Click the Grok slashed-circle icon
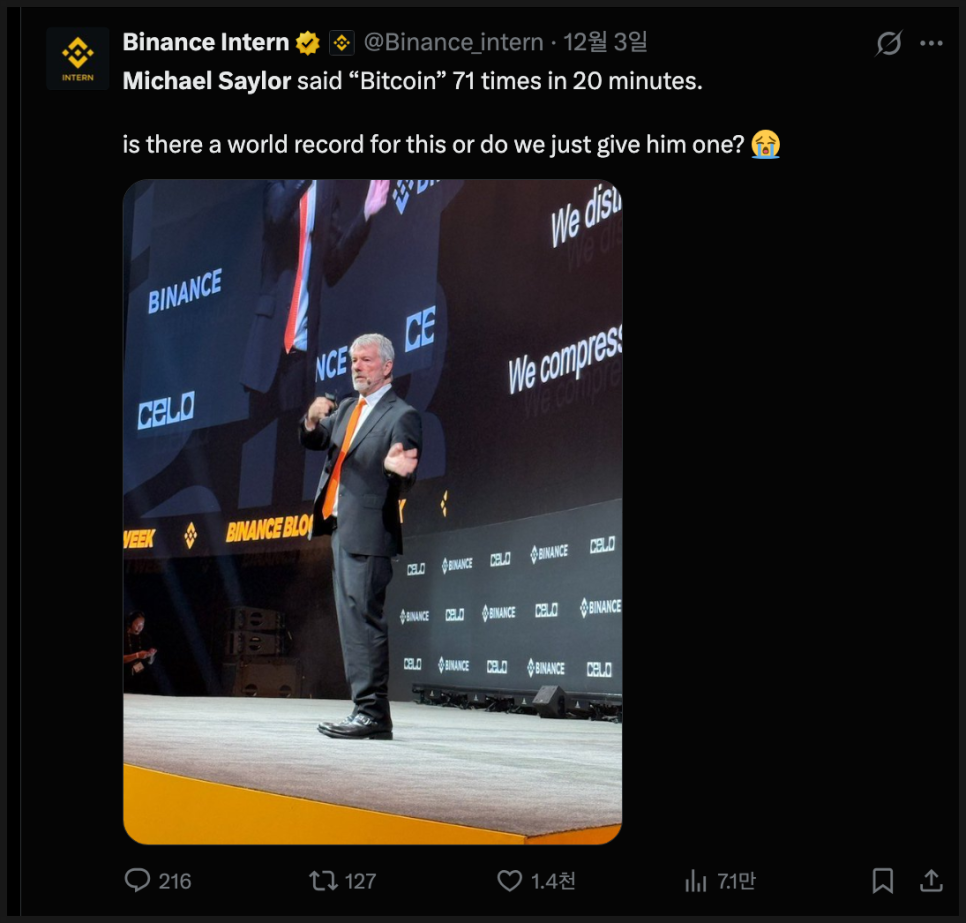The height and width of the screenshot is (923, 966). click(x=888, y=43)
